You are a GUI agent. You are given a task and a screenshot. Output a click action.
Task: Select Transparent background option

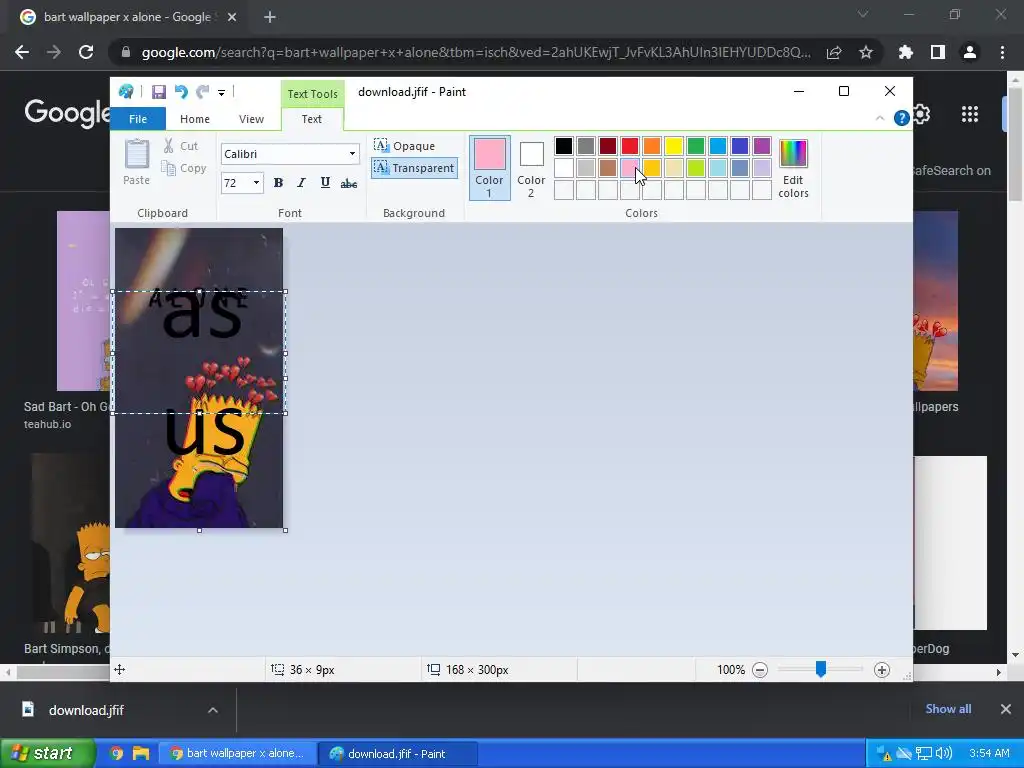pyautogui.click(x=414, y=168)
